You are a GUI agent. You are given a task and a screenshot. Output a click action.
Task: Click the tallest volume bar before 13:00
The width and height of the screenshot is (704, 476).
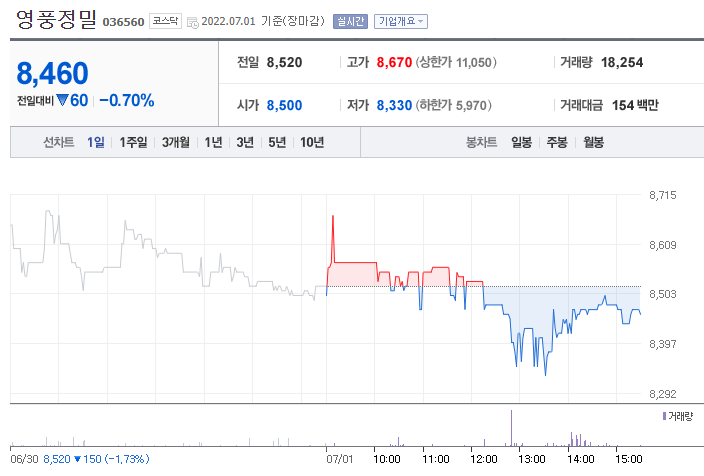point(511,428)
